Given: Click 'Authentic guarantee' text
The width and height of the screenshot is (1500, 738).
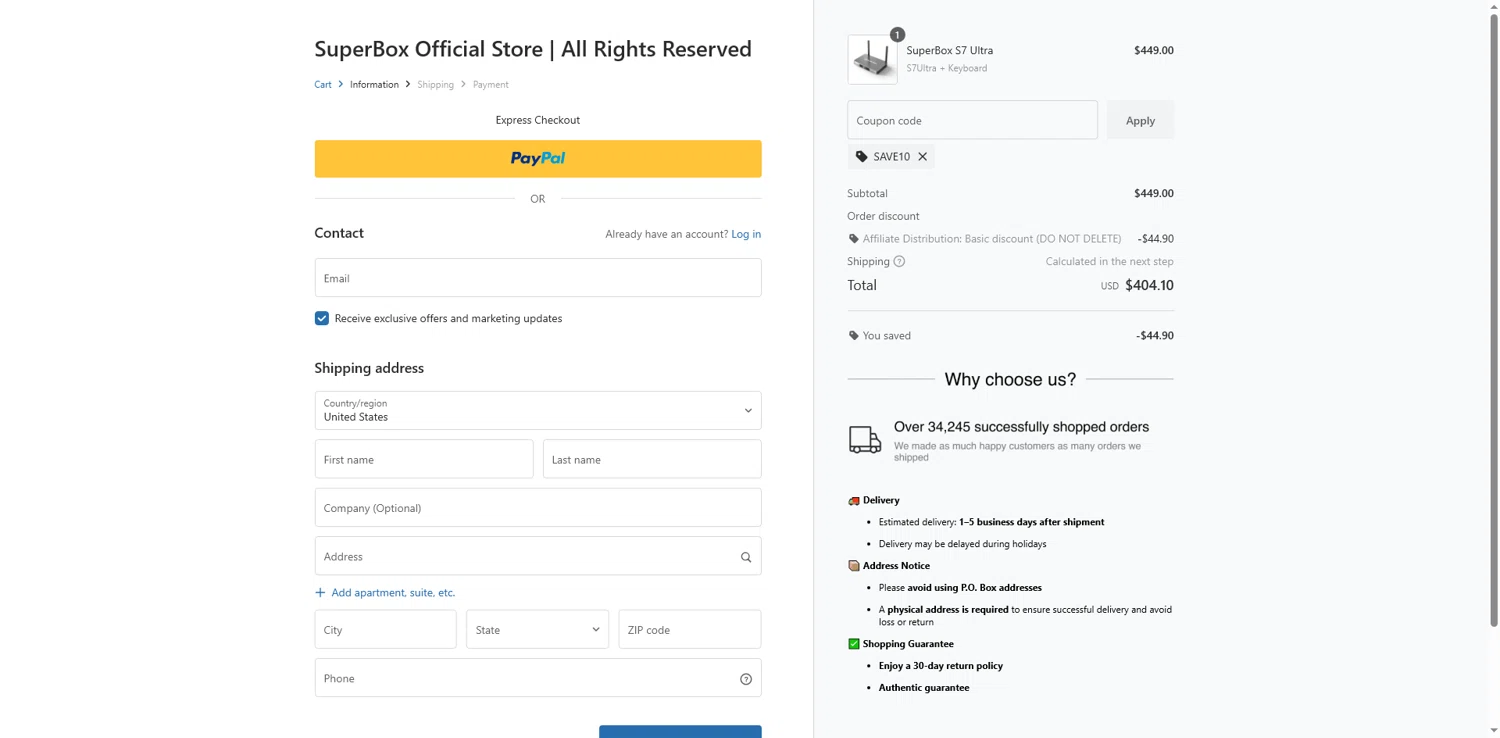Looking at the screenshot, I should [924, 688].
